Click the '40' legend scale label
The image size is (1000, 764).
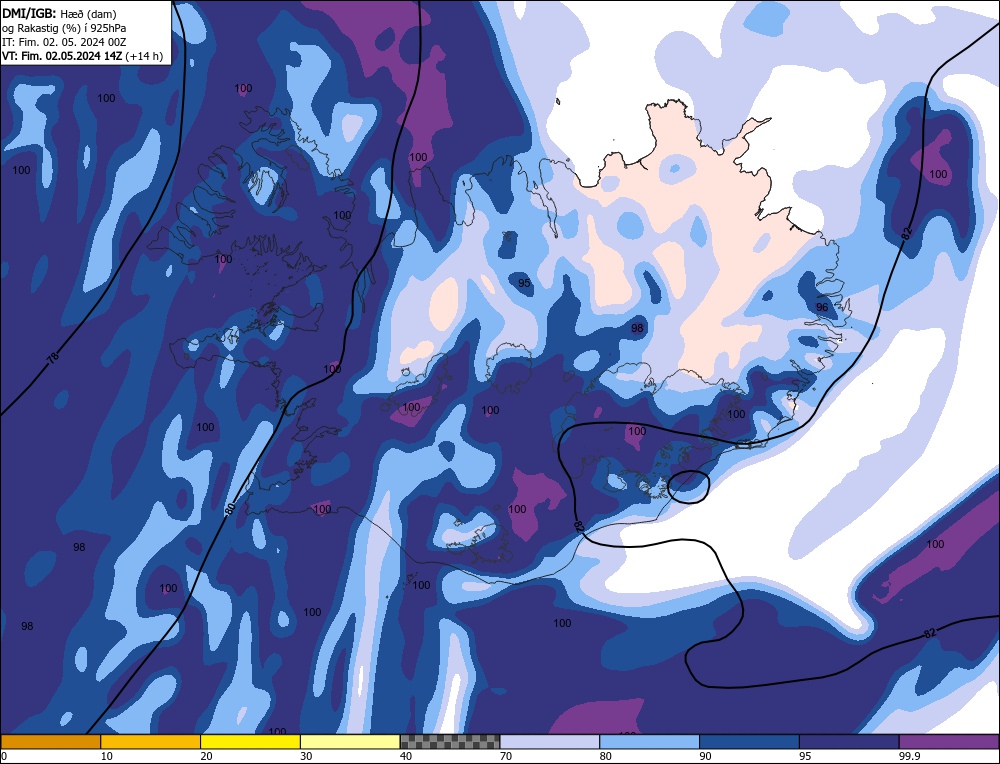pos(406,756)
